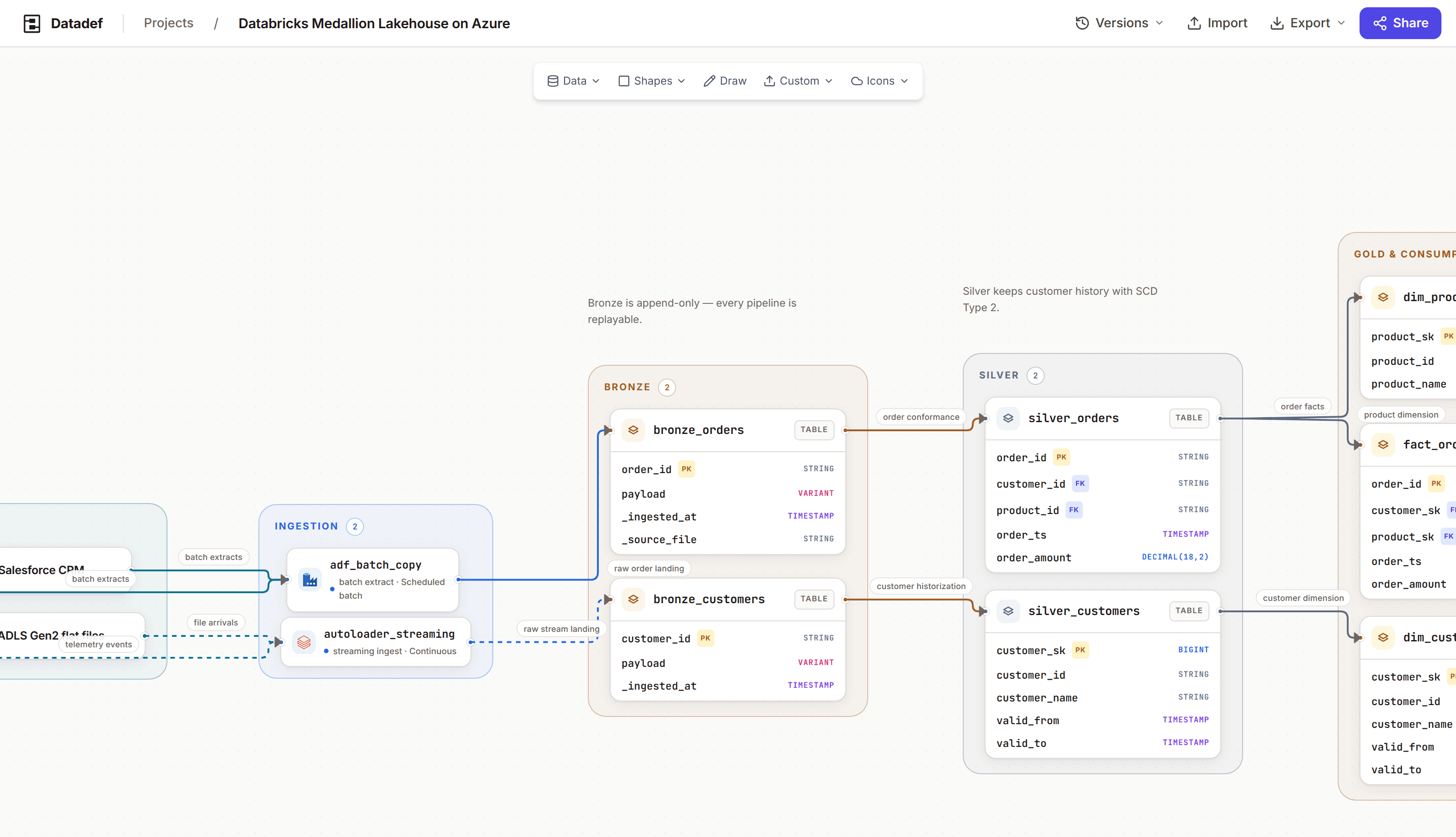1456x837 pixels.
Task: Click the adf_batch_copy factory icon
Action: tap(310, 580)
